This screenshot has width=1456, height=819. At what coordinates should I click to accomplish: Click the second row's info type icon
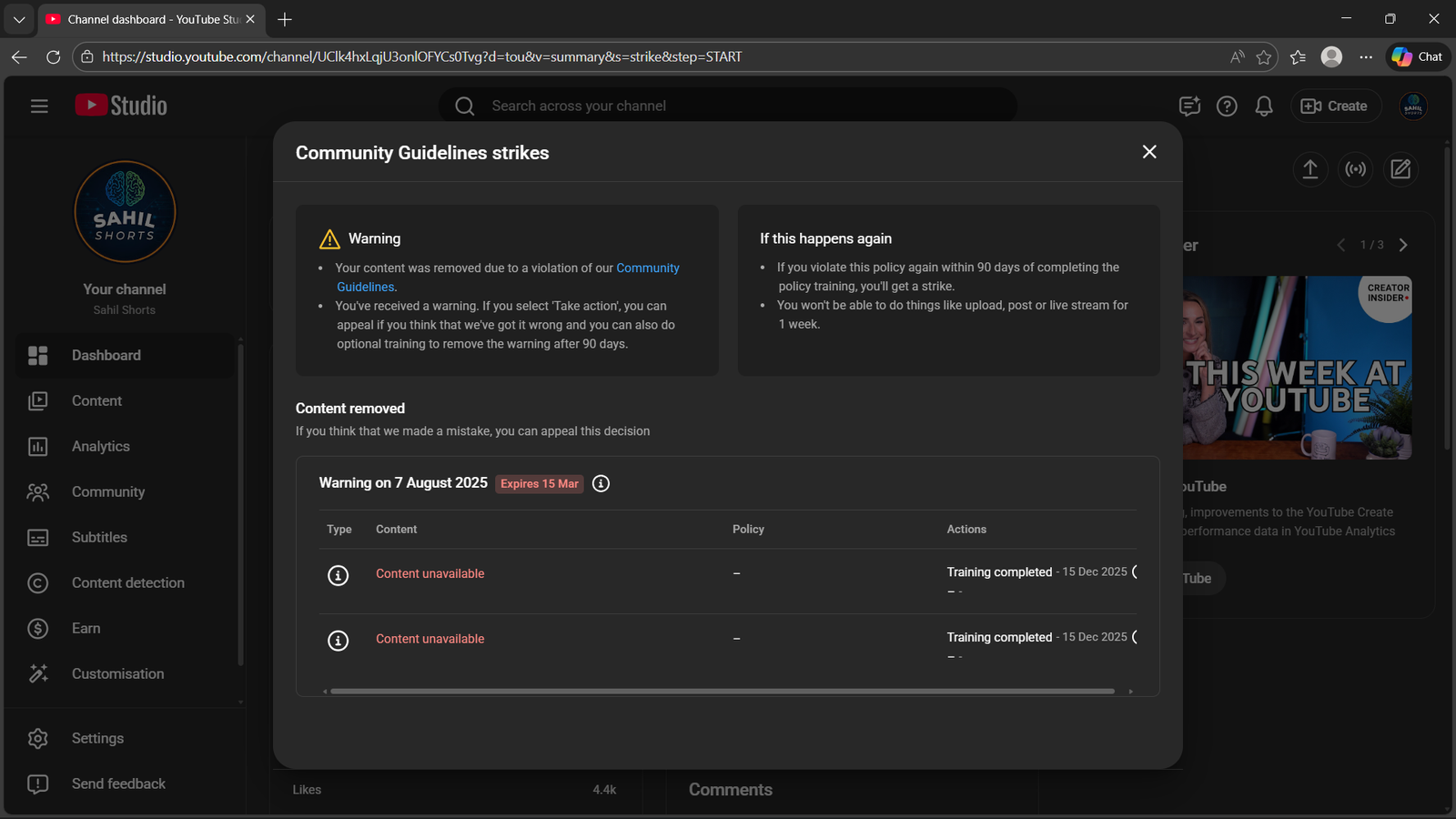(338, 641)
